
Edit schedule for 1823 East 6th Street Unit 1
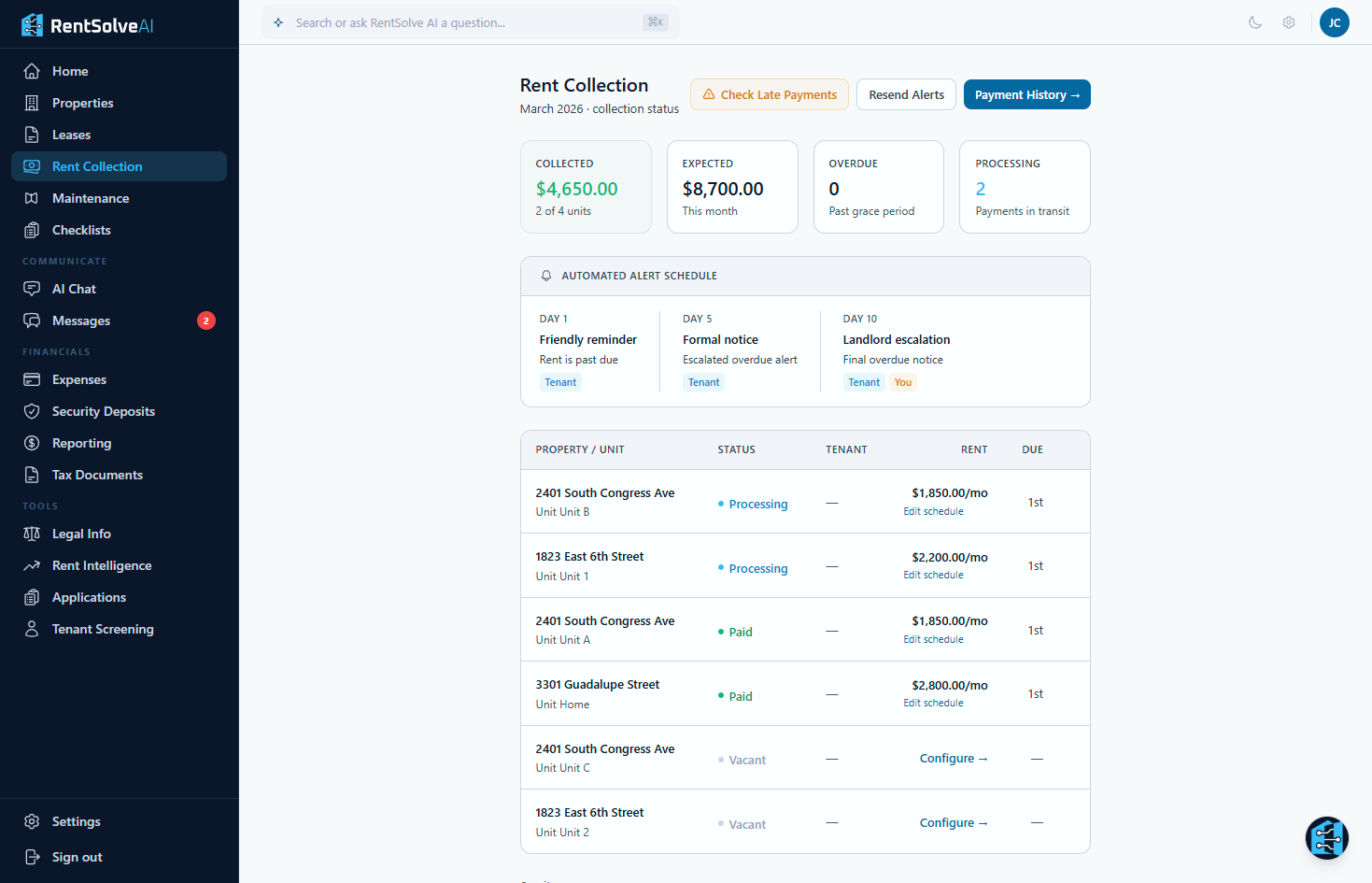(x=933, y=575)
